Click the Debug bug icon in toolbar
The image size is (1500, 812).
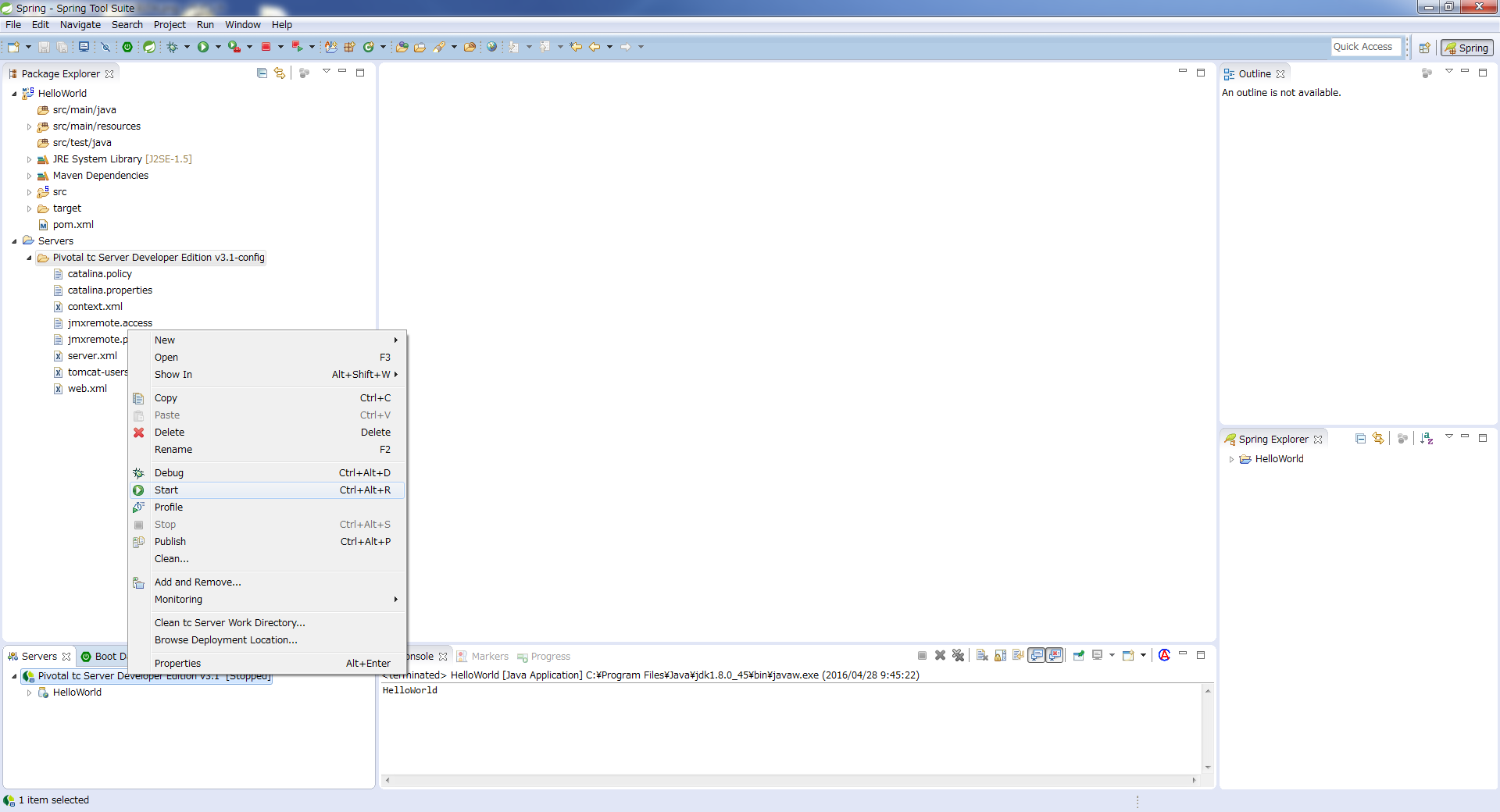click(x=173, y=47)
